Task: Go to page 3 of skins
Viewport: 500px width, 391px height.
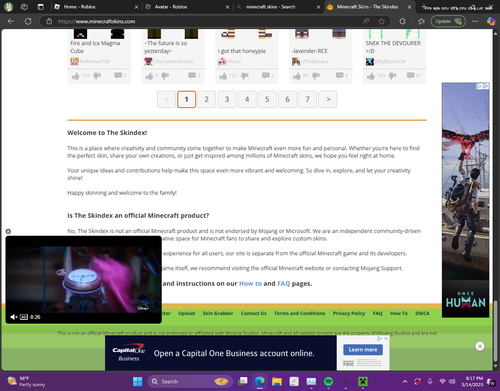Action: [x=227, y=99]
